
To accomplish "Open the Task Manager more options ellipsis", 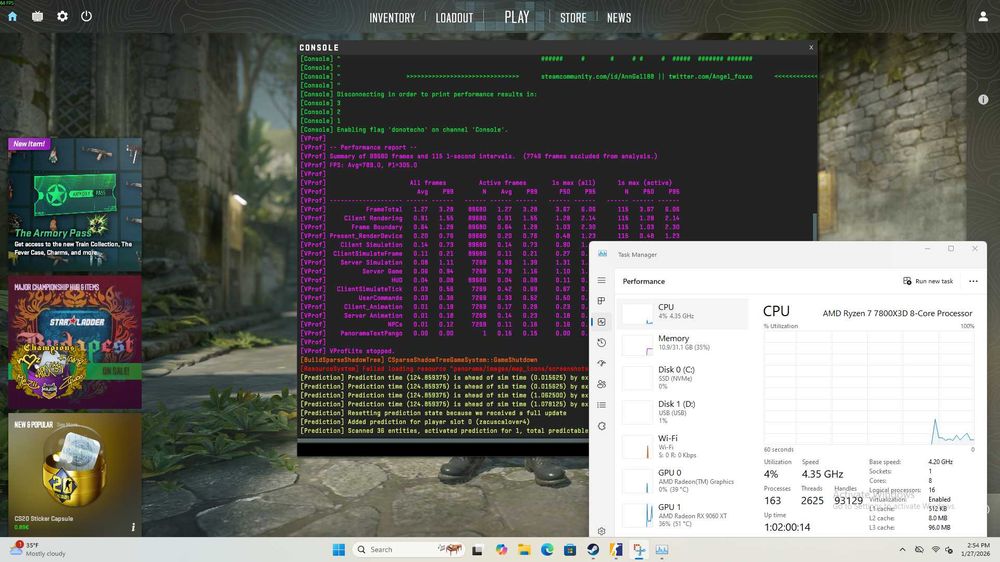I will tap(973, 281).
